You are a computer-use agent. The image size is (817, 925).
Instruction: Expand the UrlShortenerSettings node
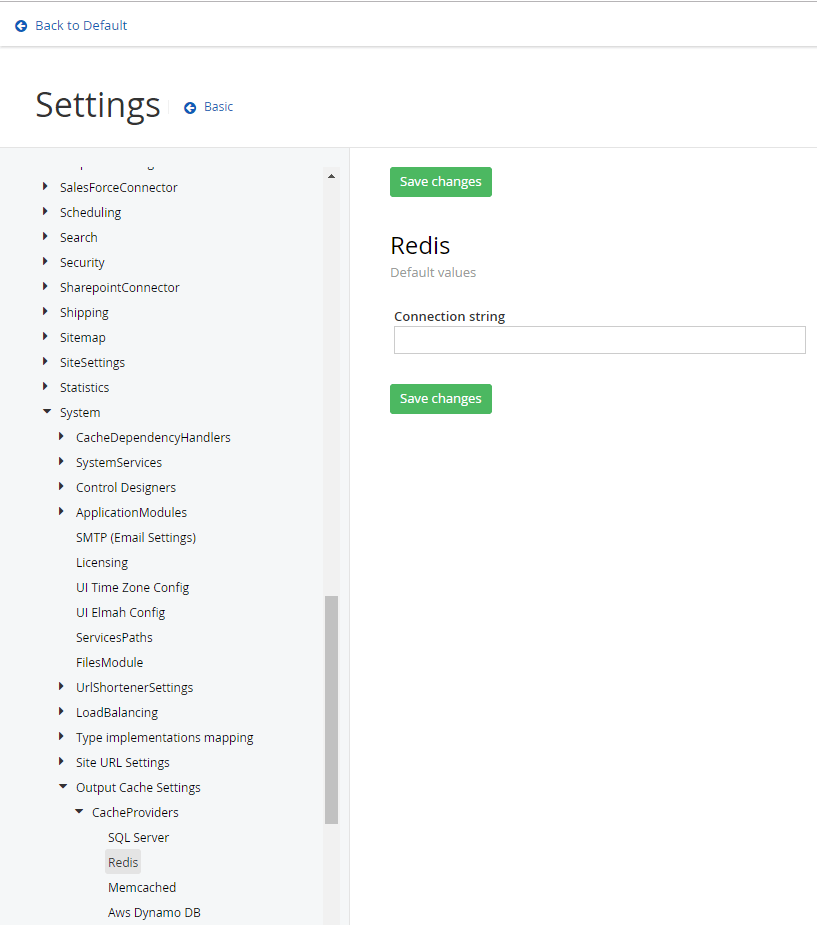coord(62,687)
